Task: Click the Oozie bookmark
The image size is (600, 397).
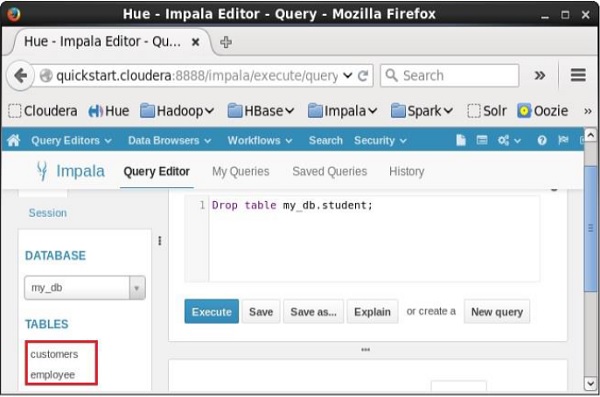Action: tap(543, 111)
